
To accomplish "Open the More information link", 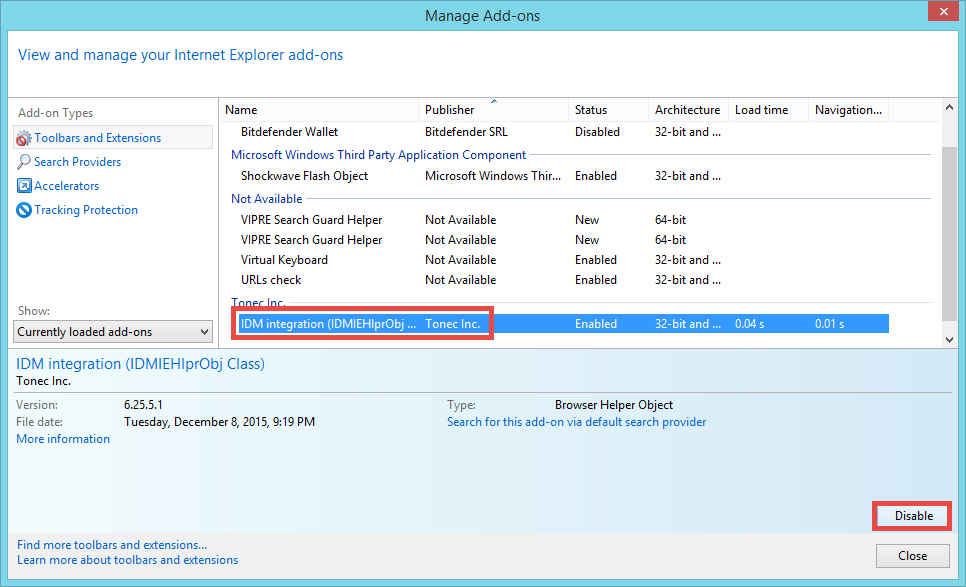I will [x=63, y=439].
